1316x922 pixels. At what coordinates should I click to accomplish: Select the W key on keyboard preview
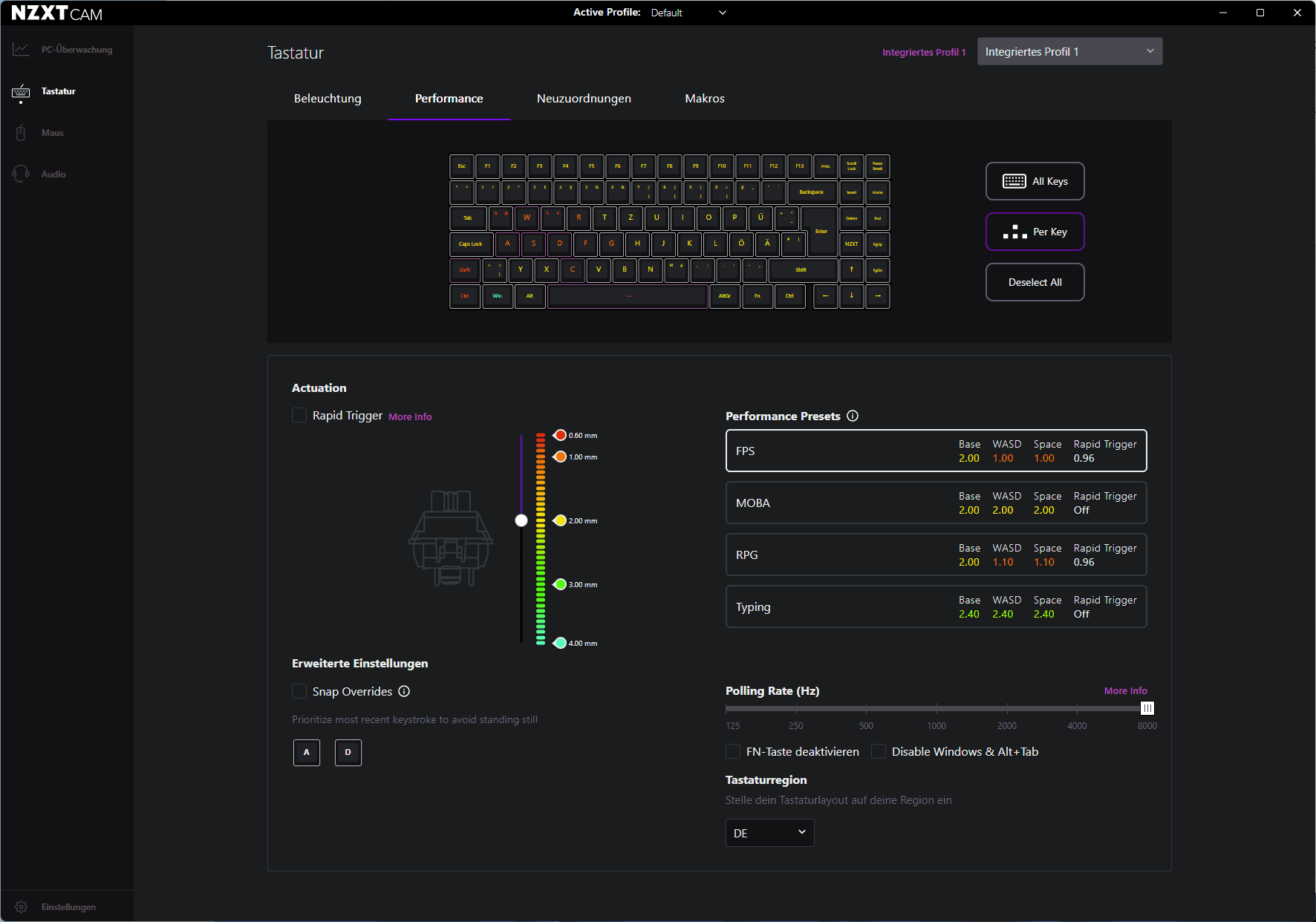(x=527, y=218)
